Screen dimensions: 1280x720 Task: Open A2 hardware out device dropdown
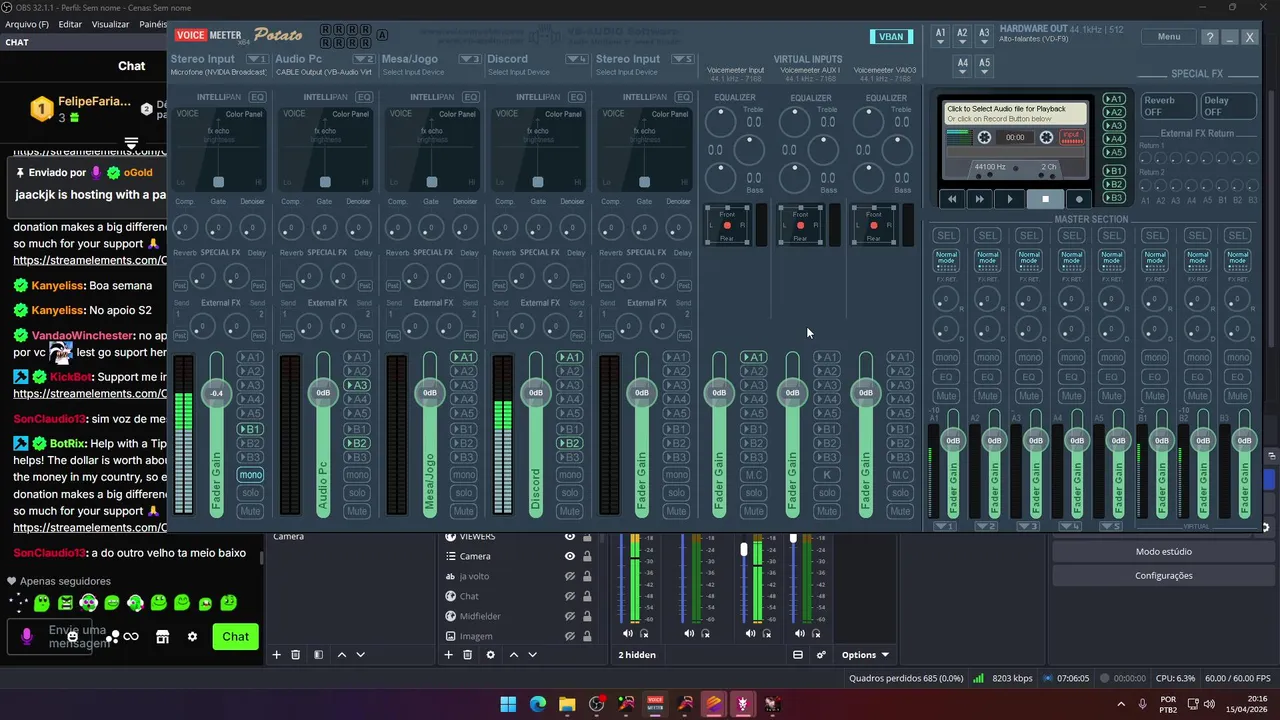click(962, 37)
